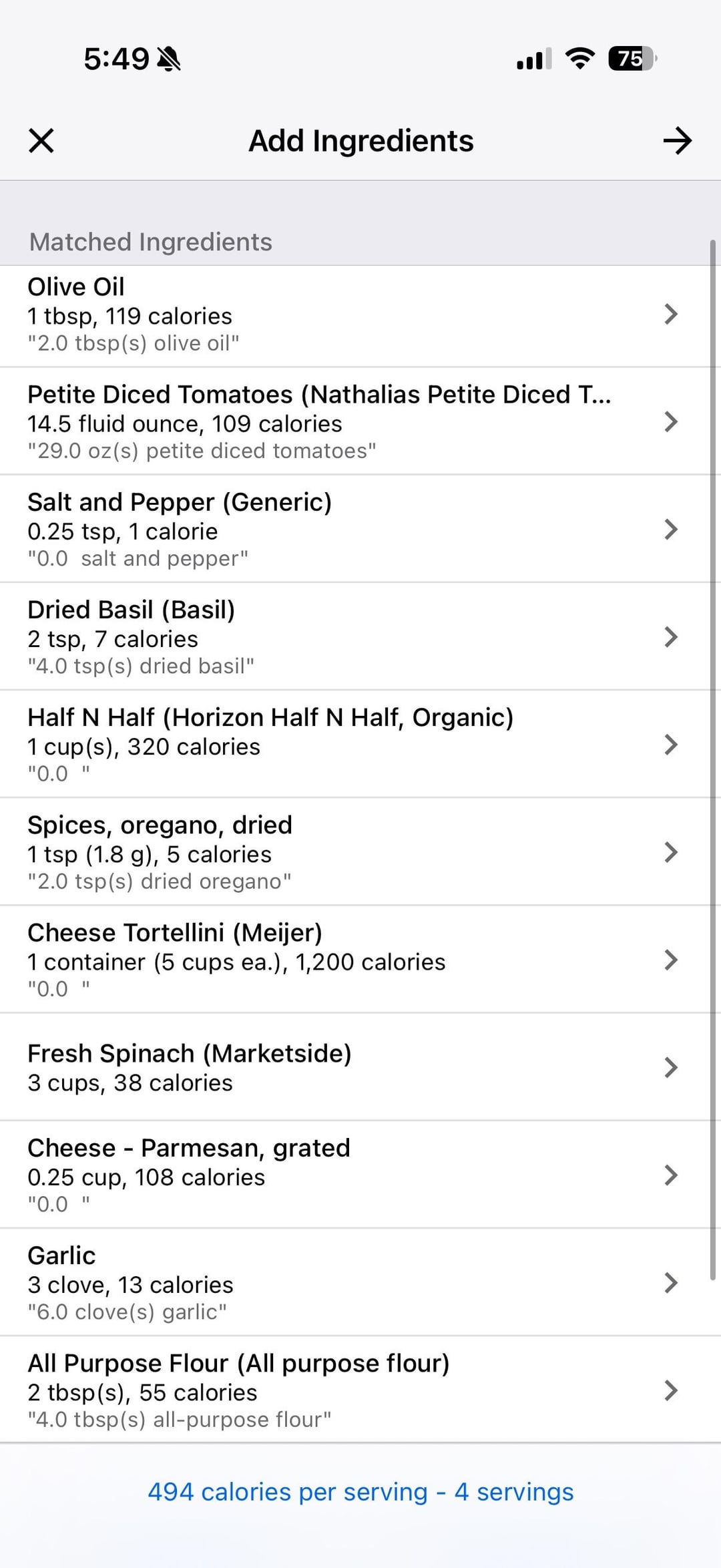Tap chevron for Half N Half
Viewport: 721px width, 1568px height.
[x=671, y=744]
